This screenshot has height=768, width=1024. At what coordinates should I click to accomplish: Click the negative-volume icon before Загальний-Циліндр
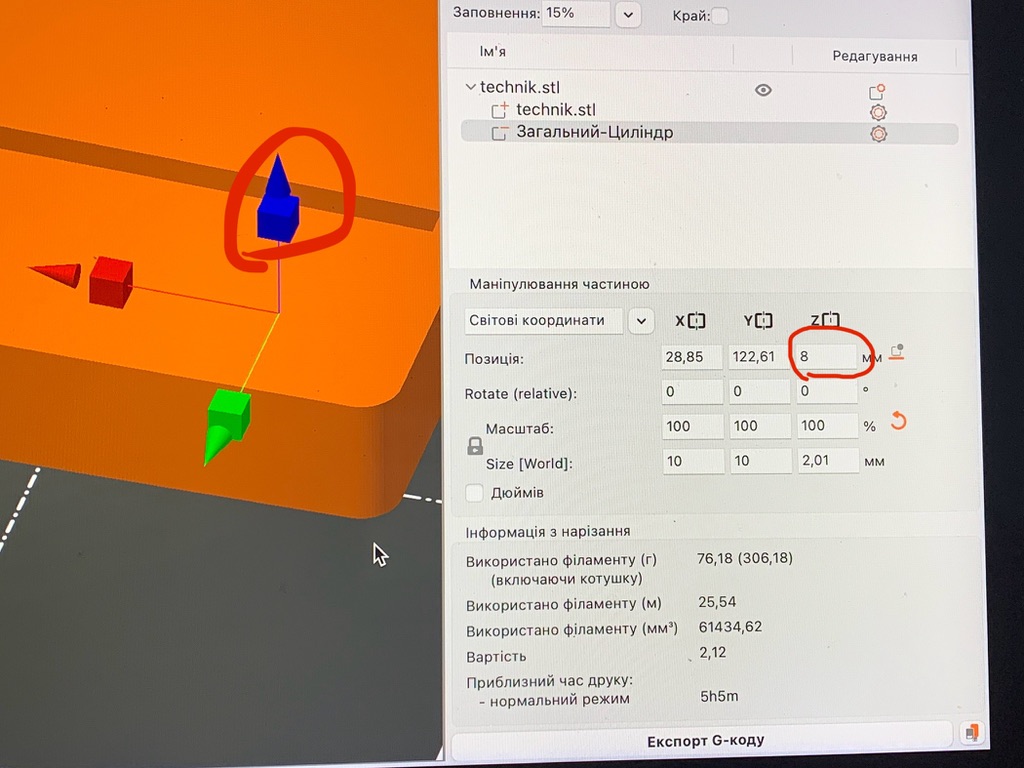(x=500, y=133)
